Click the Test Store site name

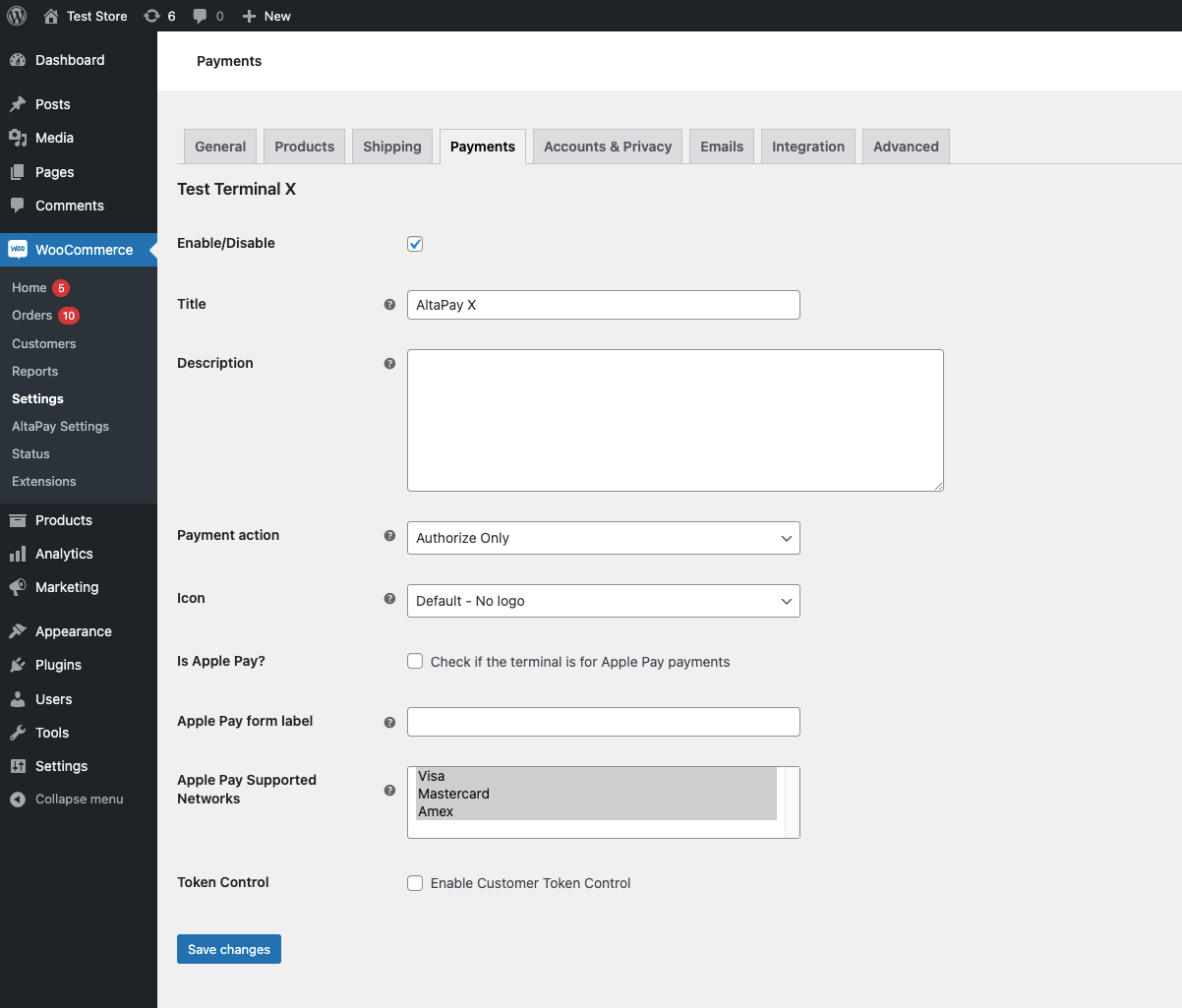[x=97, y=16]
